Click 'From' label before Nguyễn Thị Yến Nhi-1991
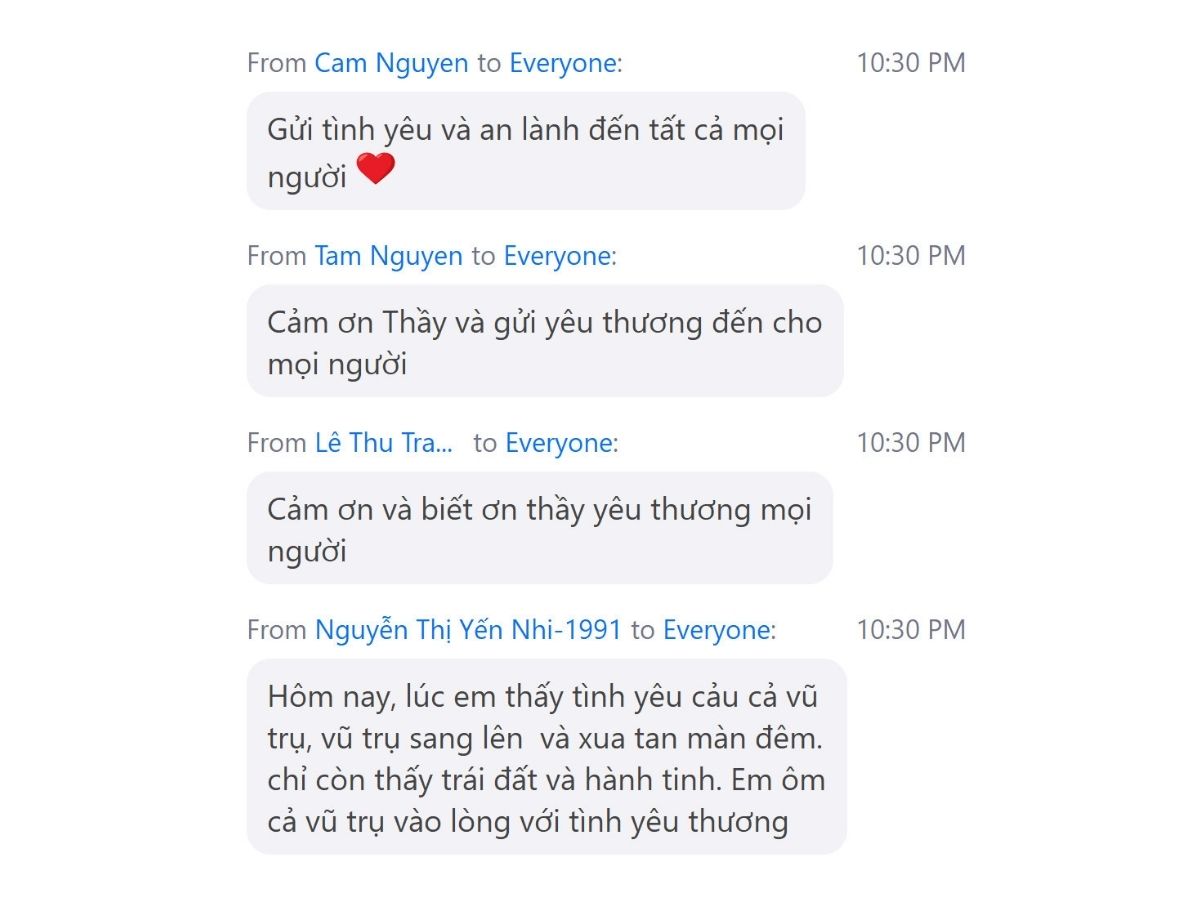Screen dimensions: 1200x900 (x=276, y=630)
